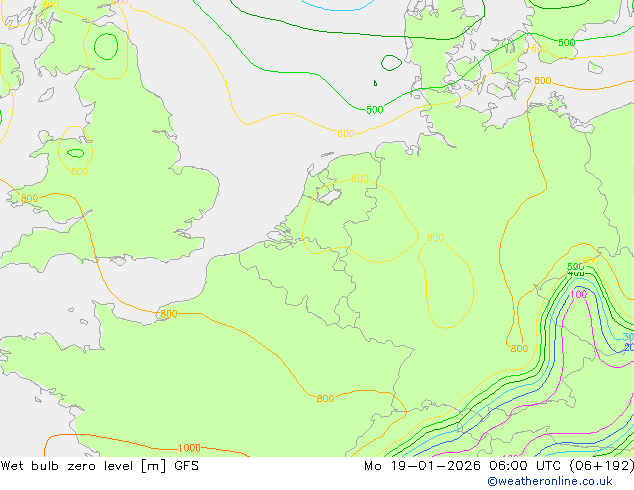Click the "Wet bulb zero level [m] GFS" title
The image size is (634, 490).
pyautogui.click(x=99, y=466)
